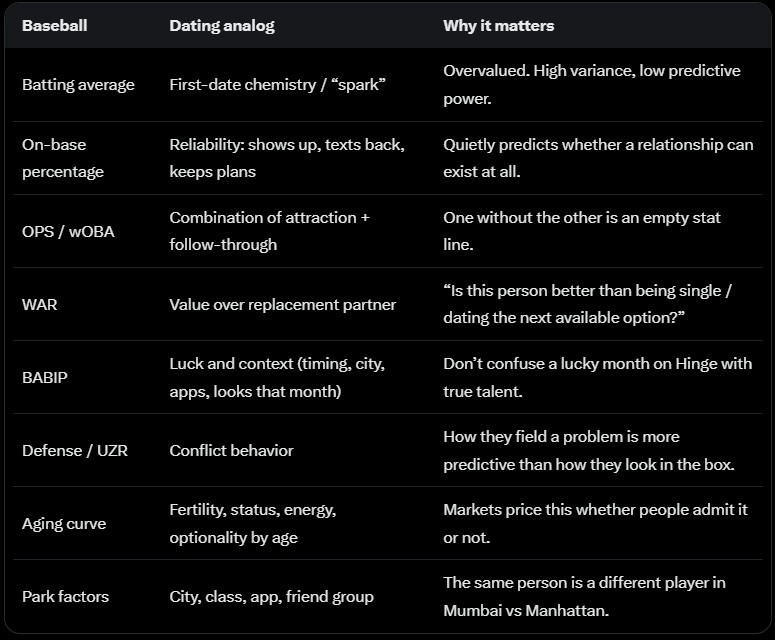
Task: Click the Defense / UZR cell
Action: [x=75, y=451]
